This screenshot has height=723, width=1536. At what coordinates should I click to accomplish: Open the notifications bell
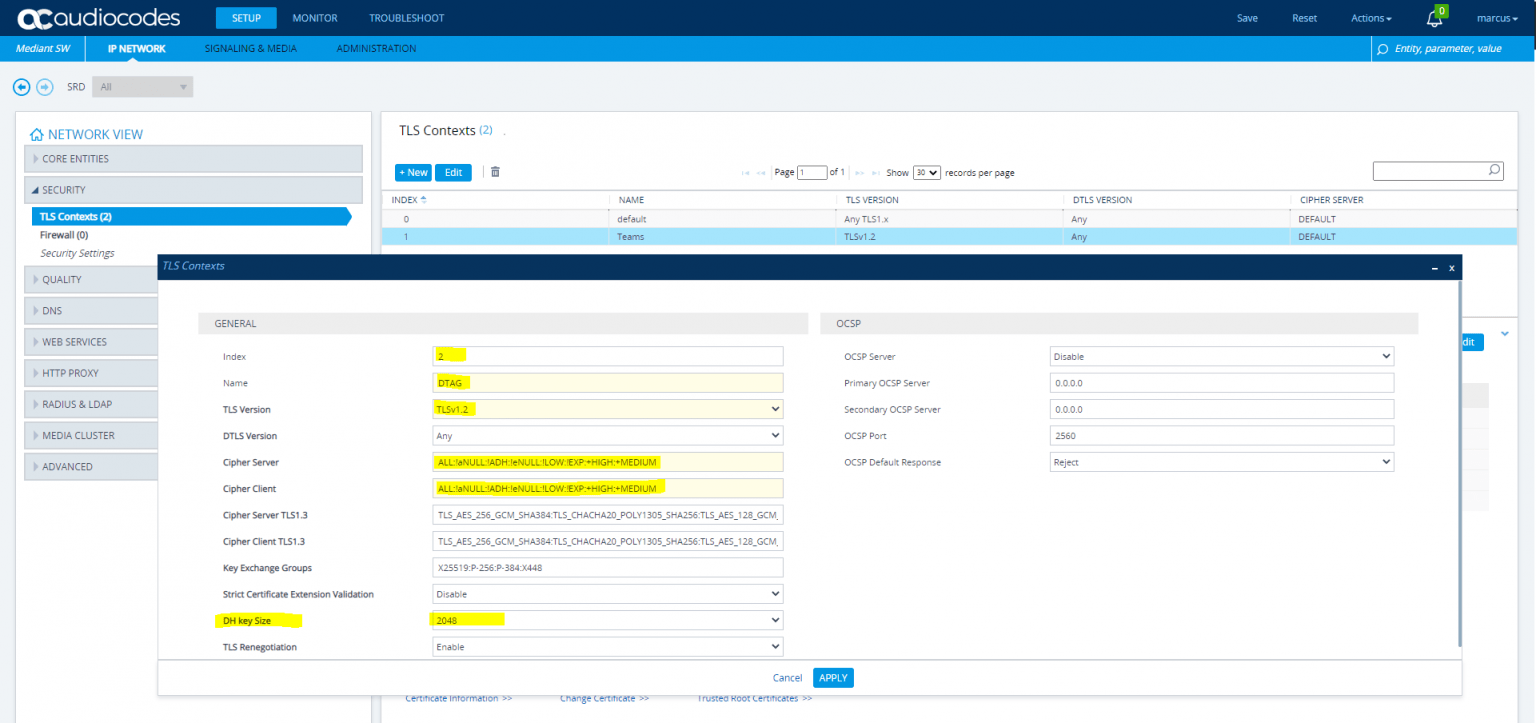(x=1434, y=18)
